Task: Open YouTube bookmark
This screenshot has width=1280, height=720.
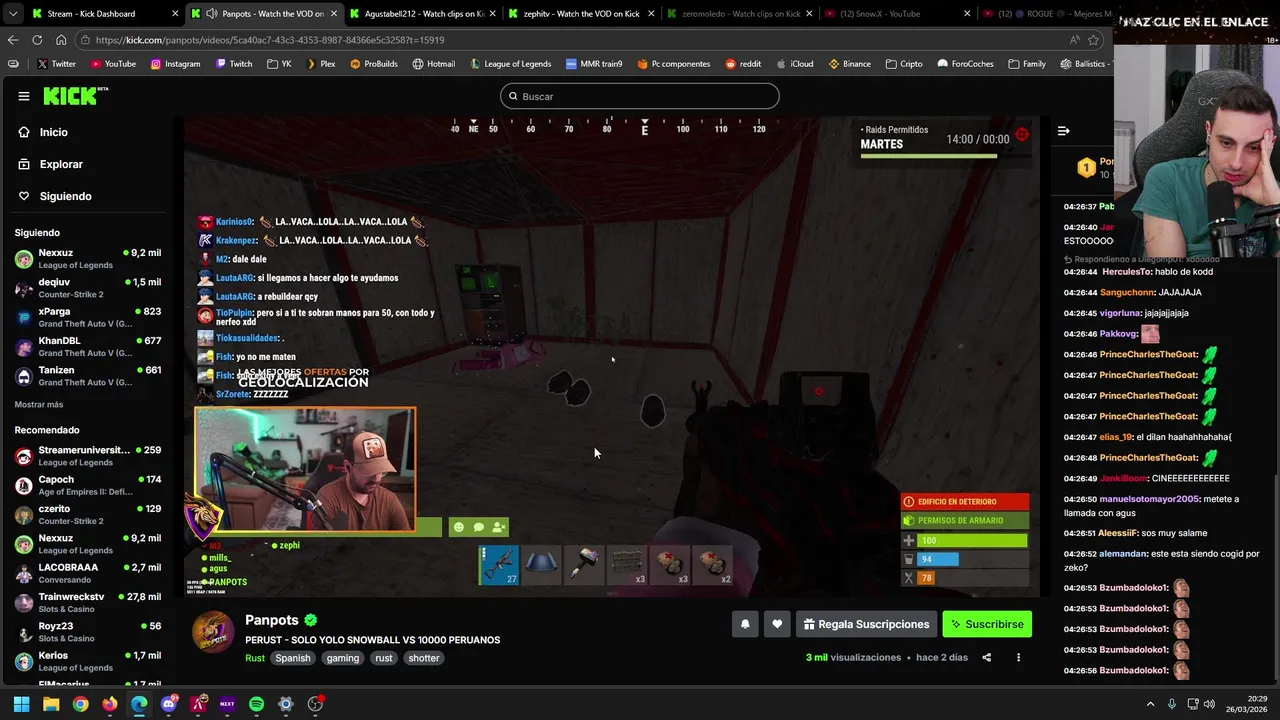Action: pos(113,64)
